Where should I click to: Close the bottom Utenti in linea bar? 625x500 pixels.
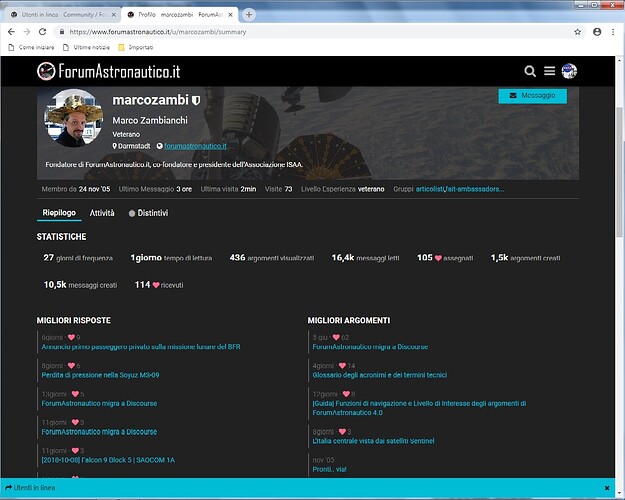[x=607, y=488]
